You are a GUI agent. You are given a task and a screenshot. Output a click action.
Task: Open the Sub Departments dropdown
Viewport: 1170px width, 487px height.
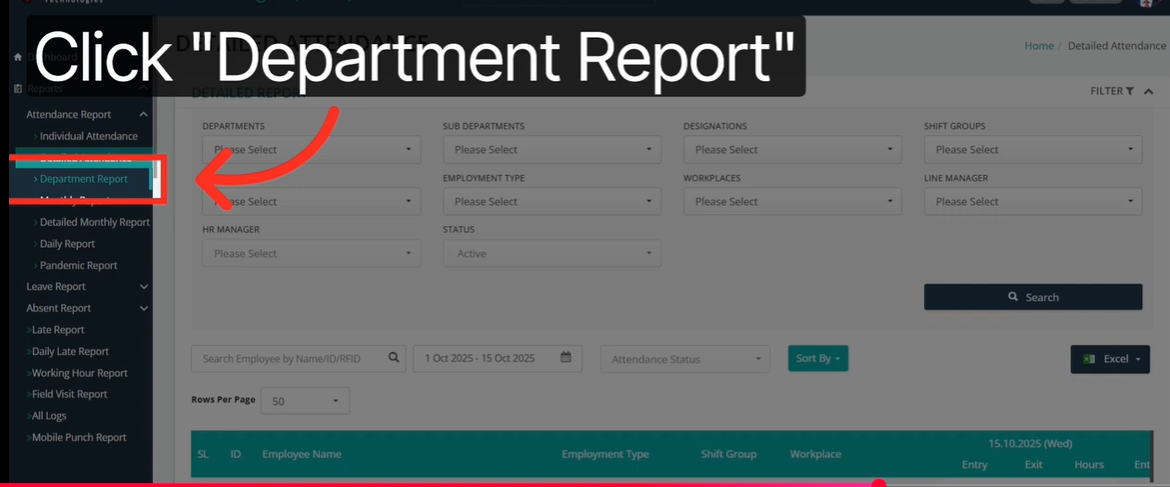click(551, 150)
